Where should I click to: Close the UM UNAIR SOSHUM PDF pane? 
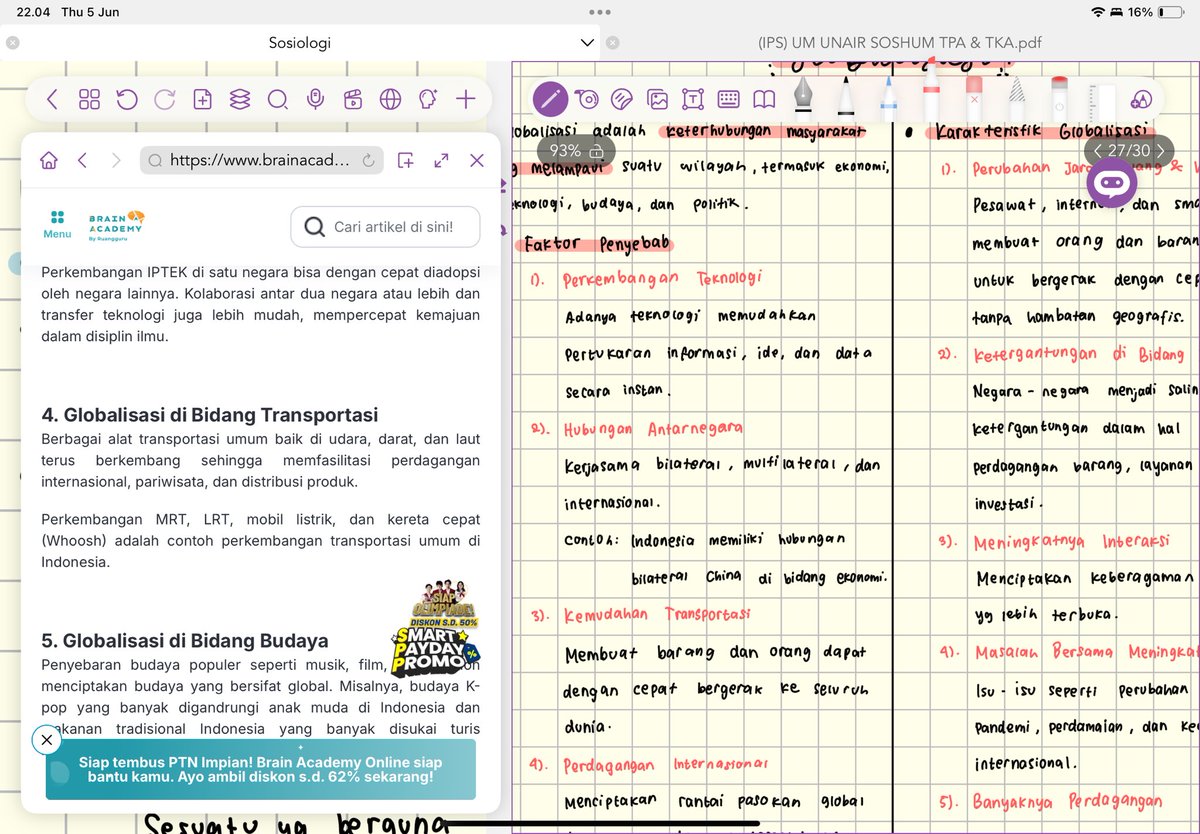click(x=612, y=43)
